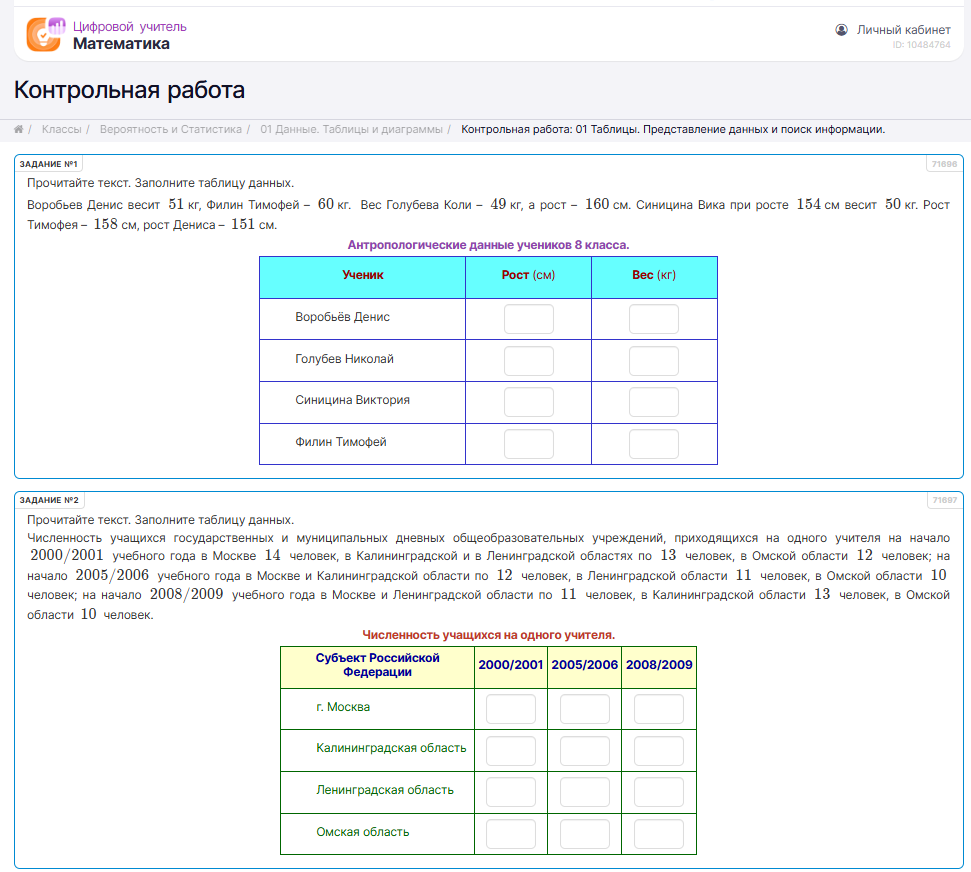Click the ID: 10484764 text
Viewport: 971px width, 872px height.
(921, 45)
